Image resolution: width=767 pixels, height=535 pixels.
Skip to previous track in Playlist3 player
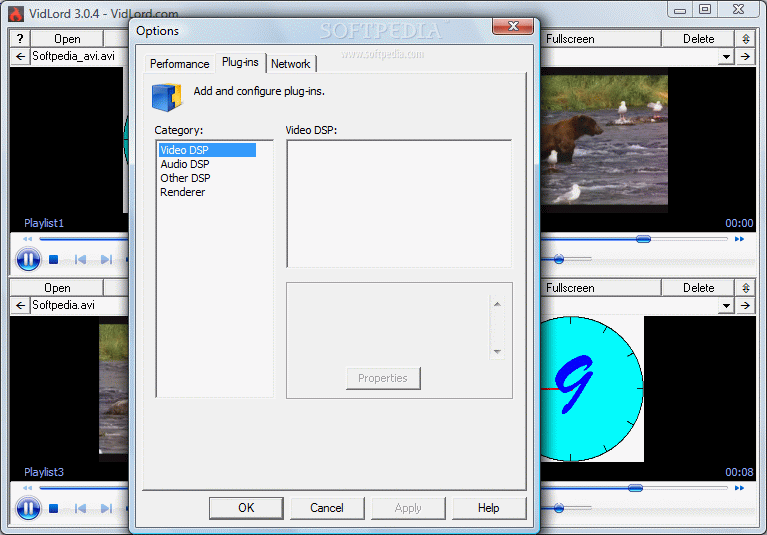click(x=81, y=509)
